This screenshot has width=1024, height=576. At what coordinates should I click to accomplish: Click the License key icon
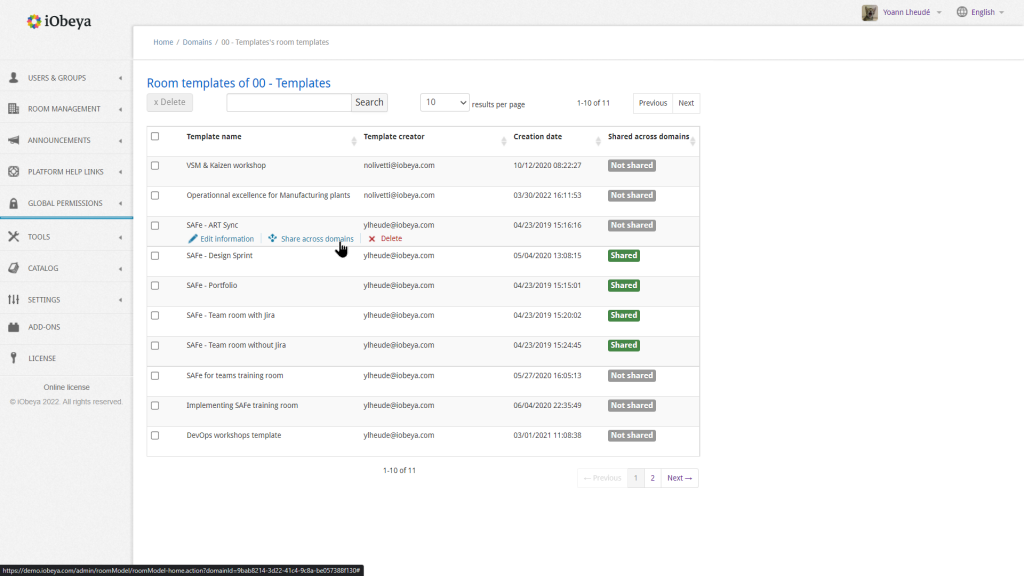tap(14, 358)
